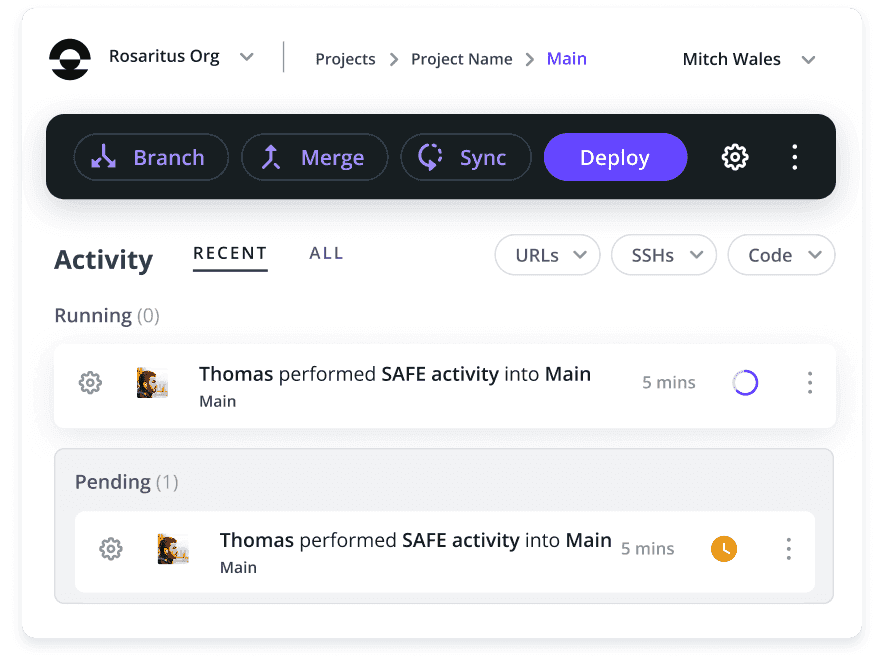Image resolution: width=886 pixels, height=658 pixels.
Task: Open three-dot menu for running activity
Action: pyautogui.click(x=810, y=383)
